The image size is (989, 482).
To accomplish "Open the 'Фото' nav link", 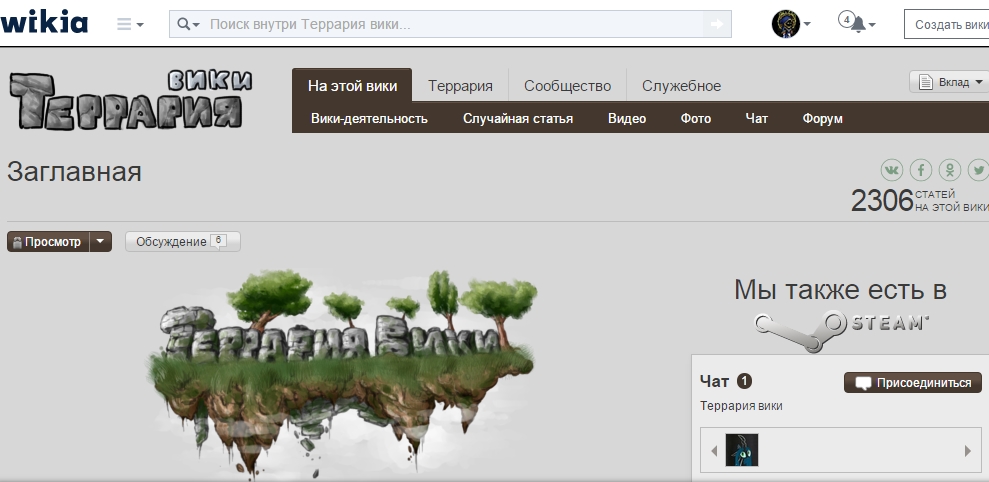I will [695, 119].
